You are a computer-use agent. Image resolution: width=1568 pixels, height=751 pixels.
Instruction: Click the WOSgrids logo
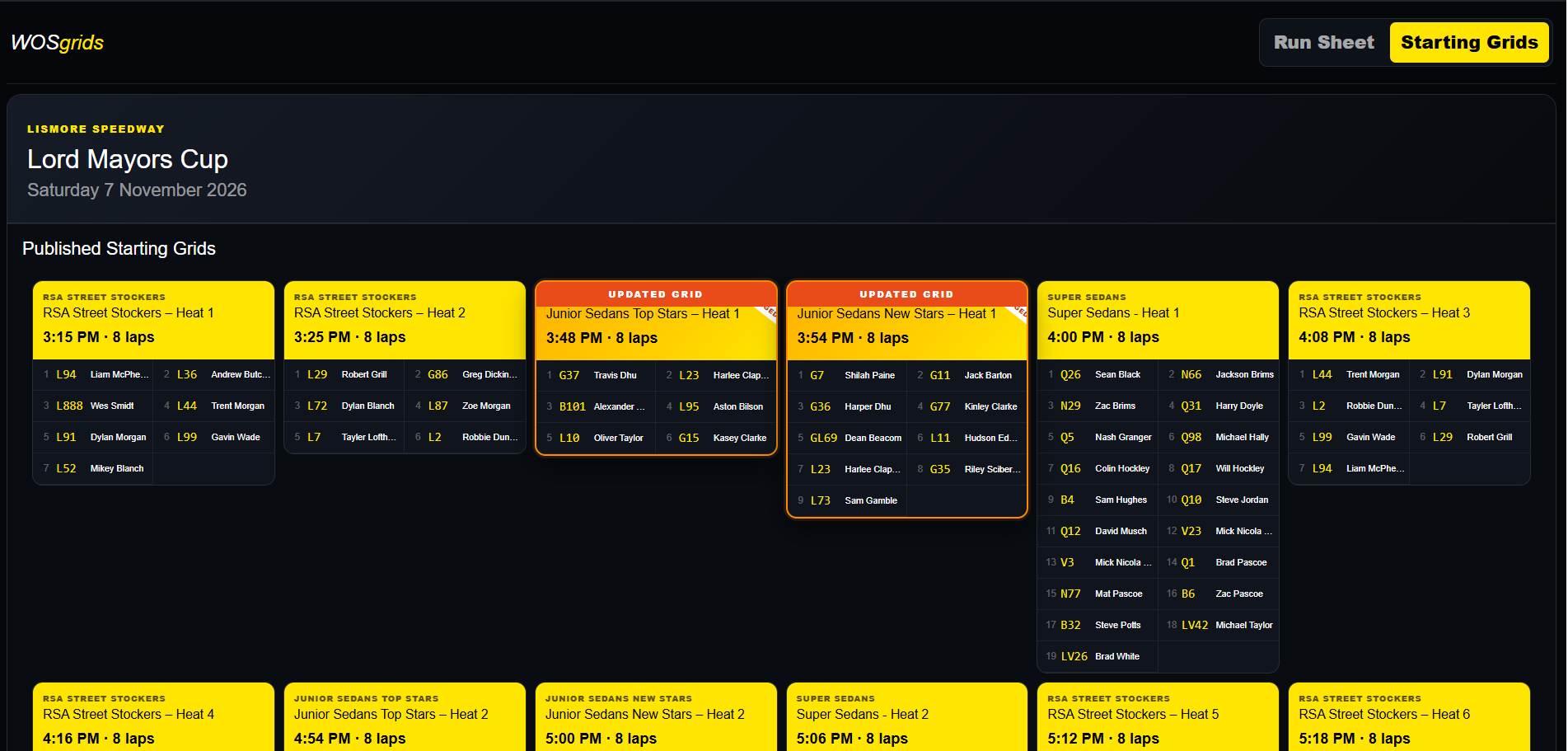(58, 43)
